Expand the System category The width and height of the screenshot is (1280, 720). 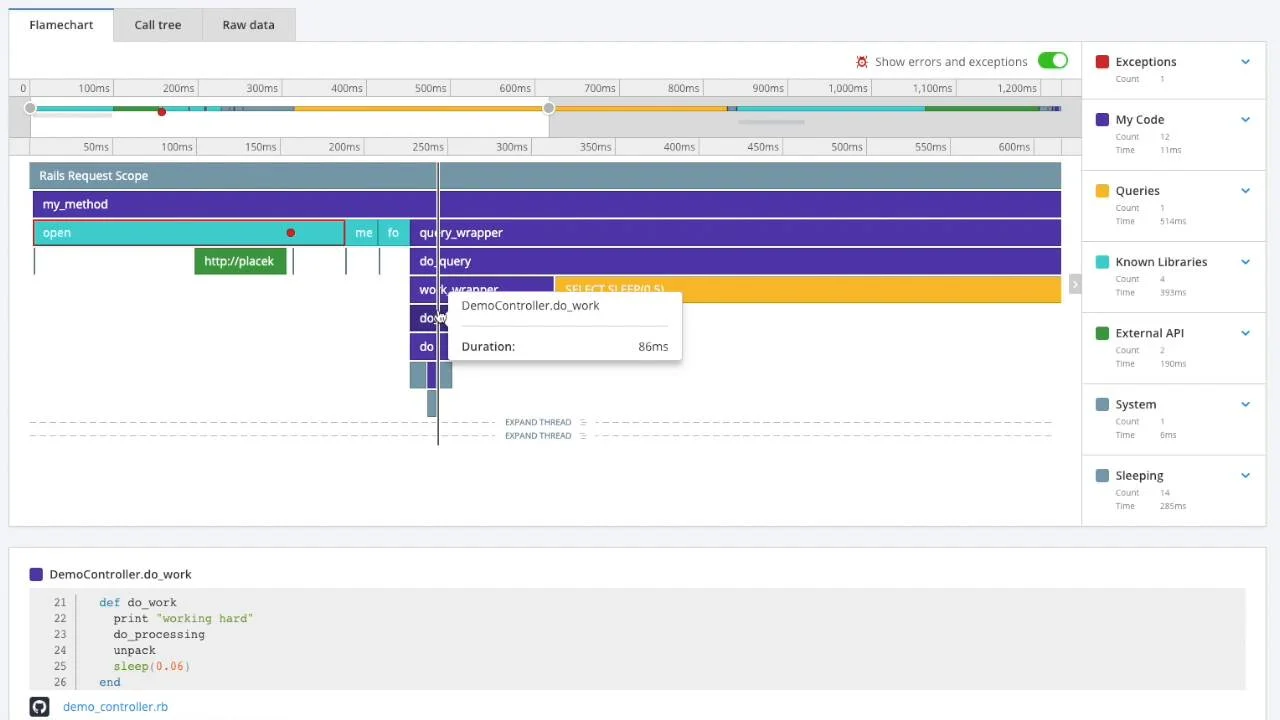click(1245, 404)
